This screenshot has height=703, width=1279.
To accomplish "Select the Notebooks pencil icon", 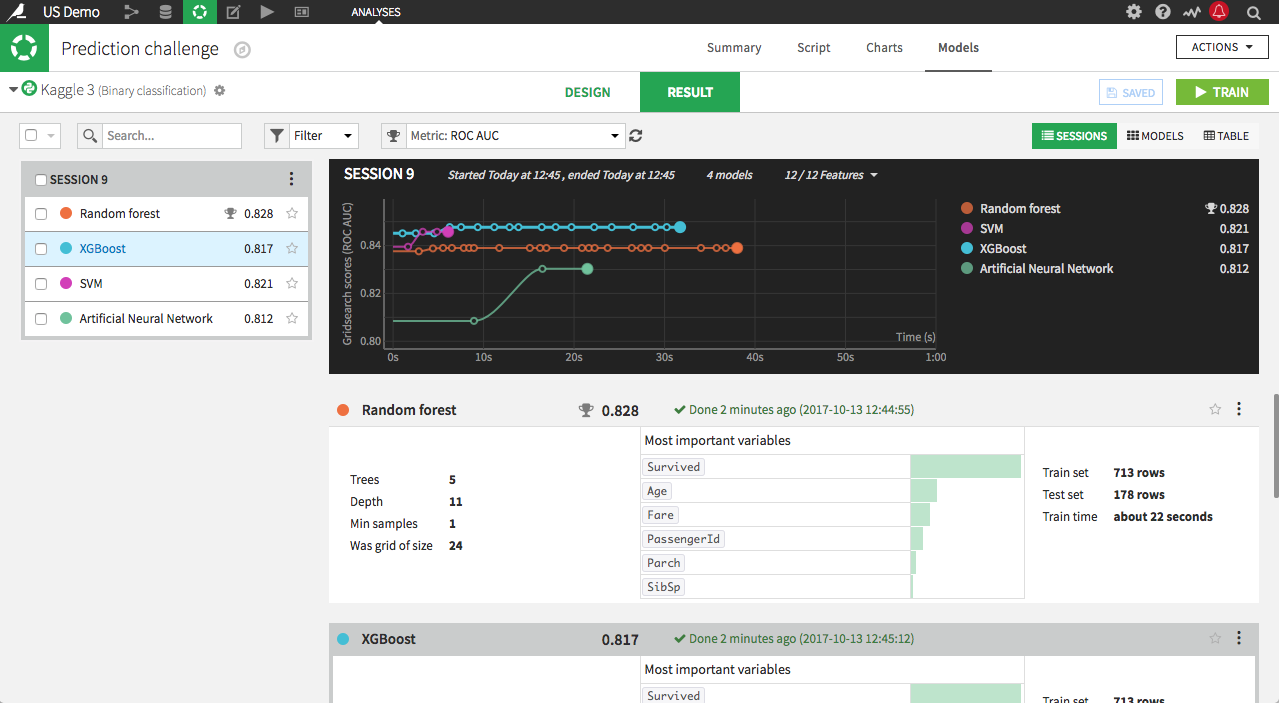I will (x=232, y=12).
